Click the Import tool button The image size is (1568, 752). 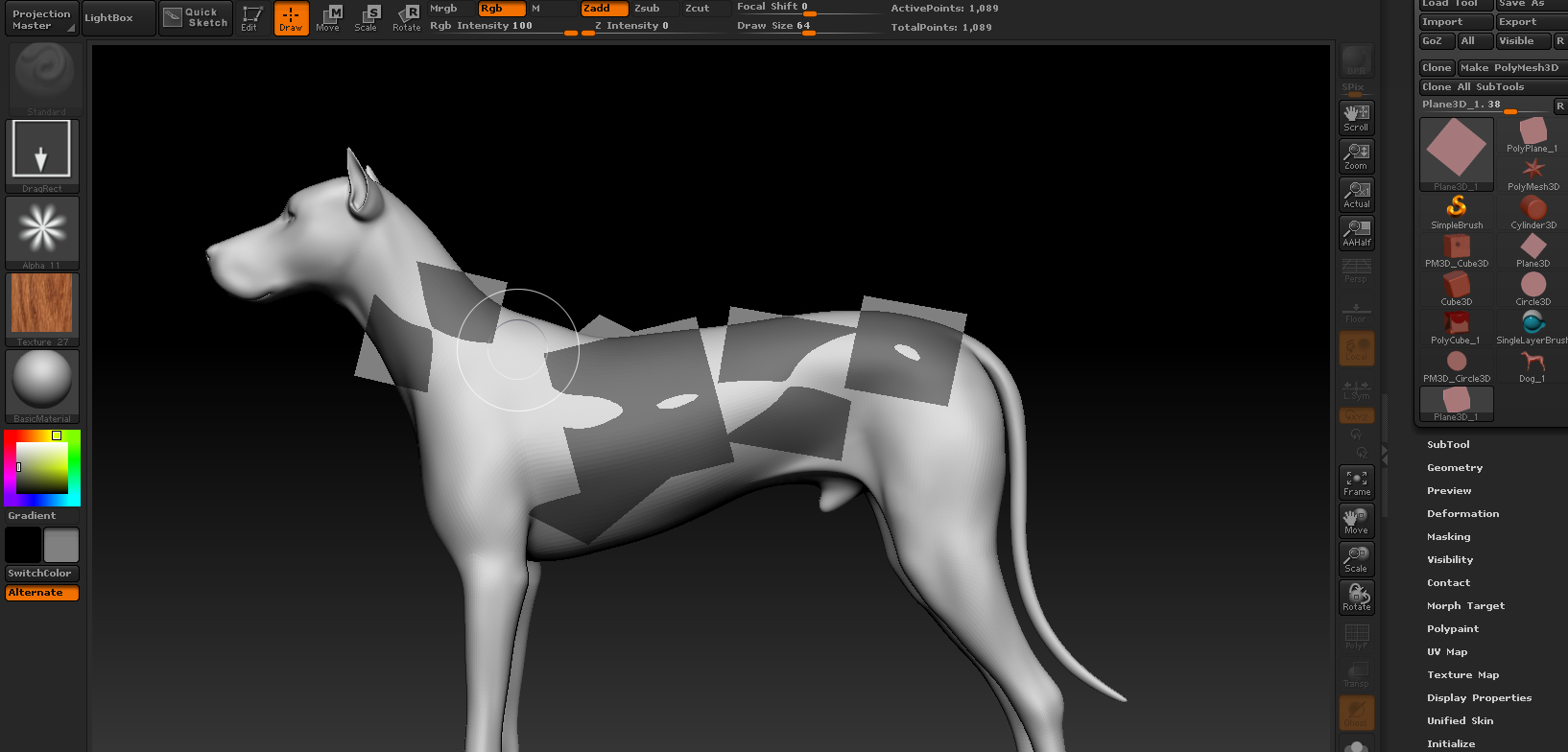pos(1457,22)
